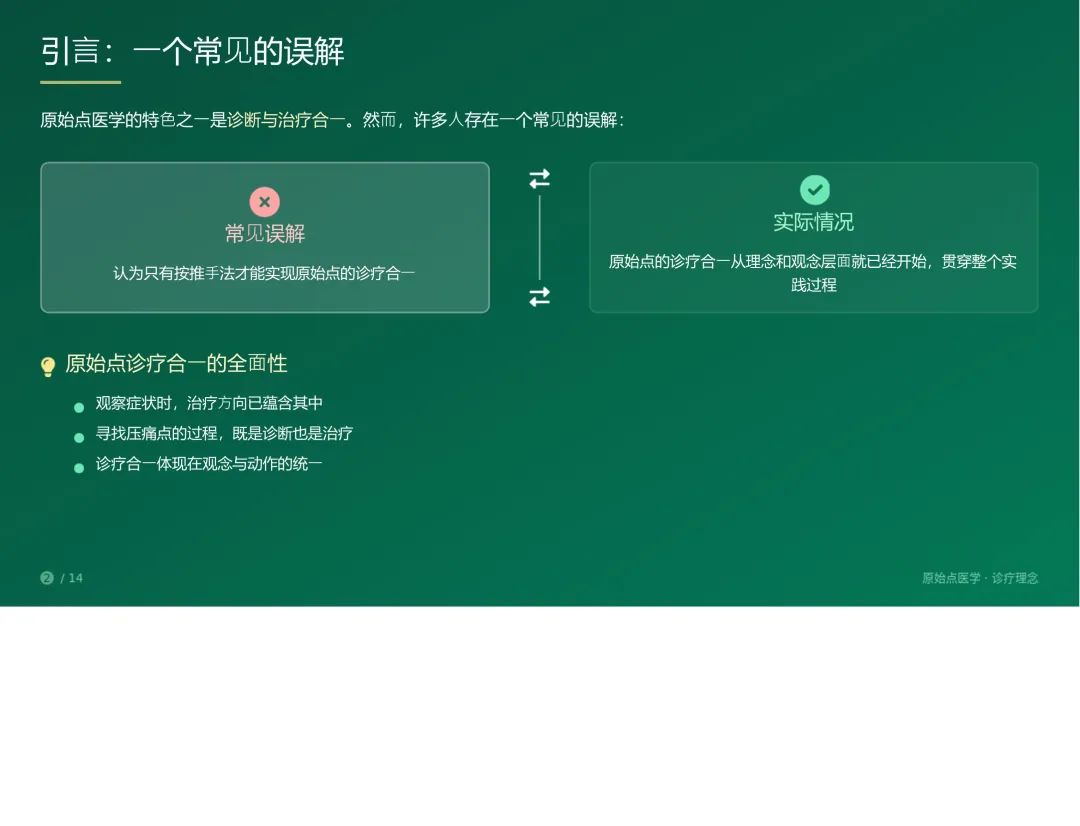Click the heading 原始点诊疗合一的全面性
This screenshot has height=826, width=1080.
(176, 364)
